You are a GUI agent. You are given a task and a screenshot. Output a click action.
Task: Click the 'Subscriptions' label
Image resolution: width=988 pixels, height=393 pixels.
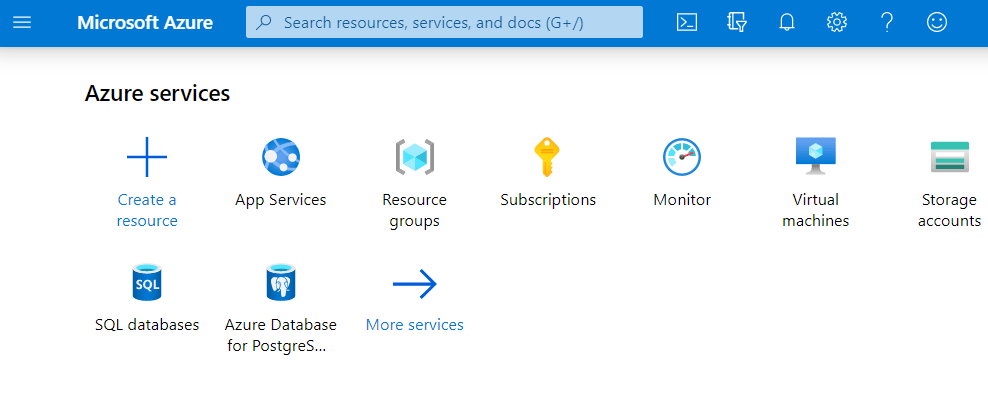548,200
